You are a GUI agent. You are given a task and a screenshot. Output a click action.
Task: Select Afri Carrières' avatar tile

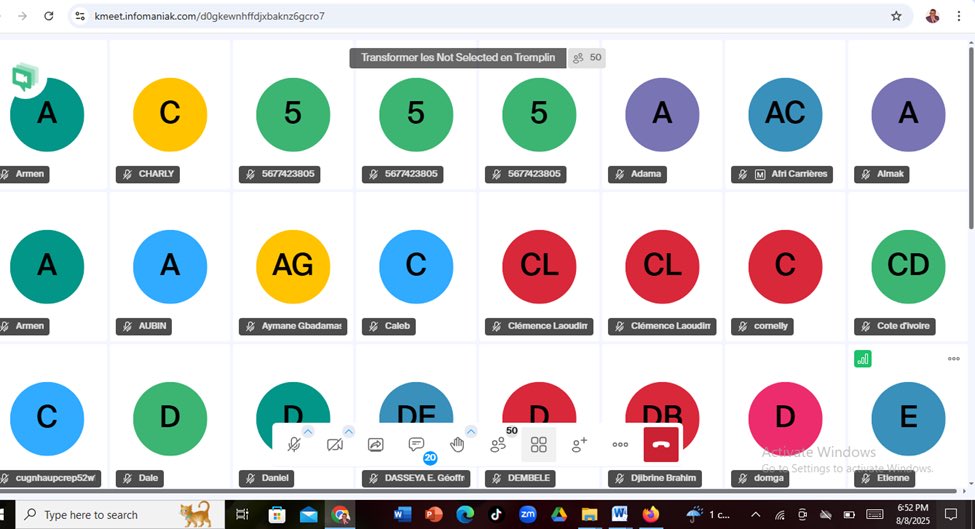[x=785, y=115]
